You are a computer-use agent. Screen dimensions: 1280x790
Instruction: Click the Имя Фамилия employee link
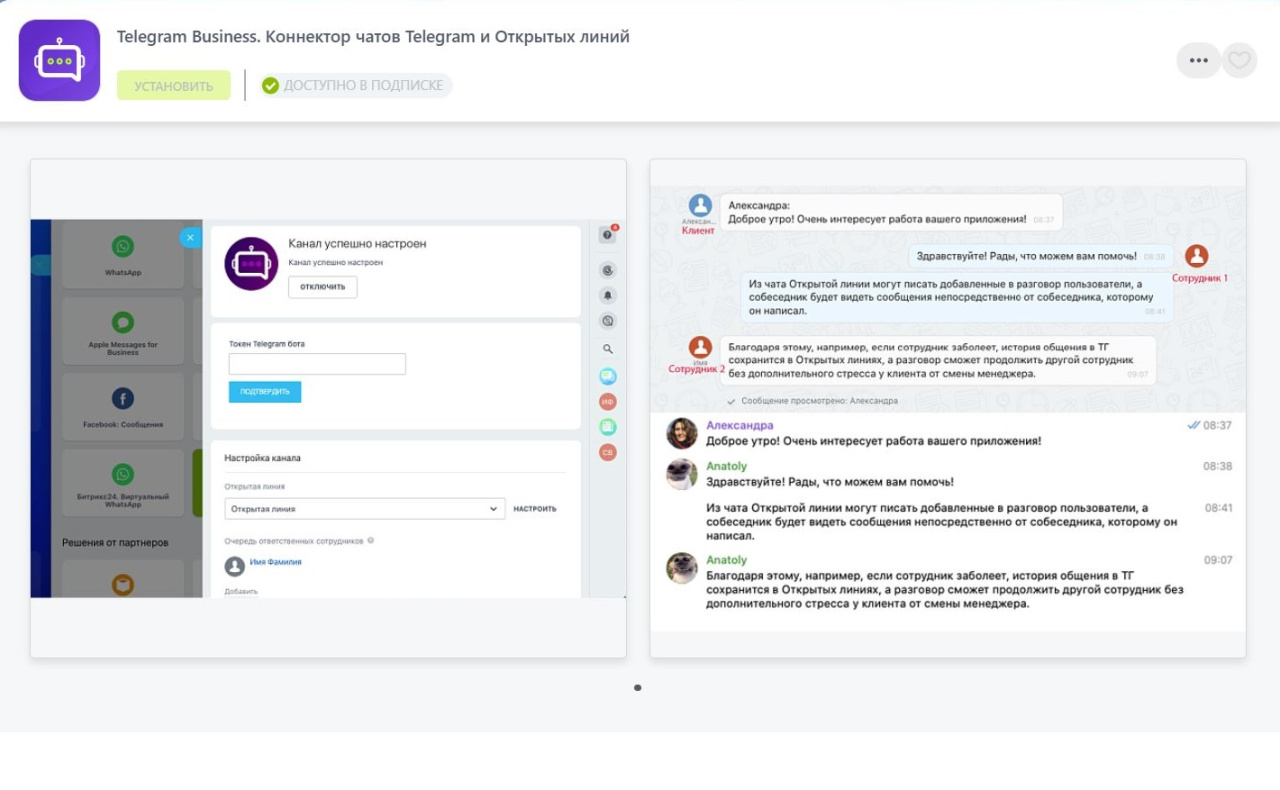tap(275, 562)
